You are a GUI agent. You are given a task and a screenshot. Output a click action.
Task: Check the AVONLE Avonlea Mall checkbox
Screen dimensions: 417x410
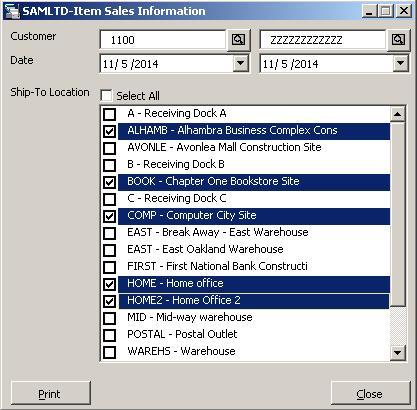(109, 148)
